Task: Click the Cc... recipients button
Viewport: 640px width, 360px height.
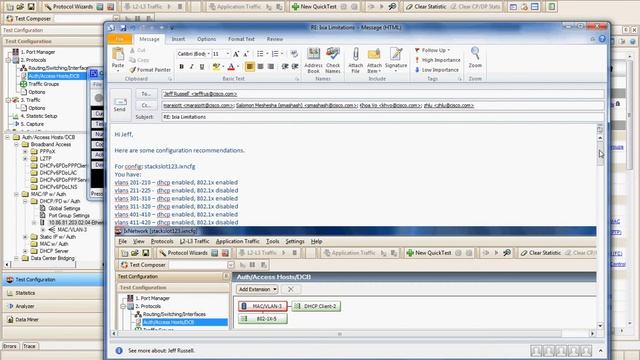Action: pos(146,105)
